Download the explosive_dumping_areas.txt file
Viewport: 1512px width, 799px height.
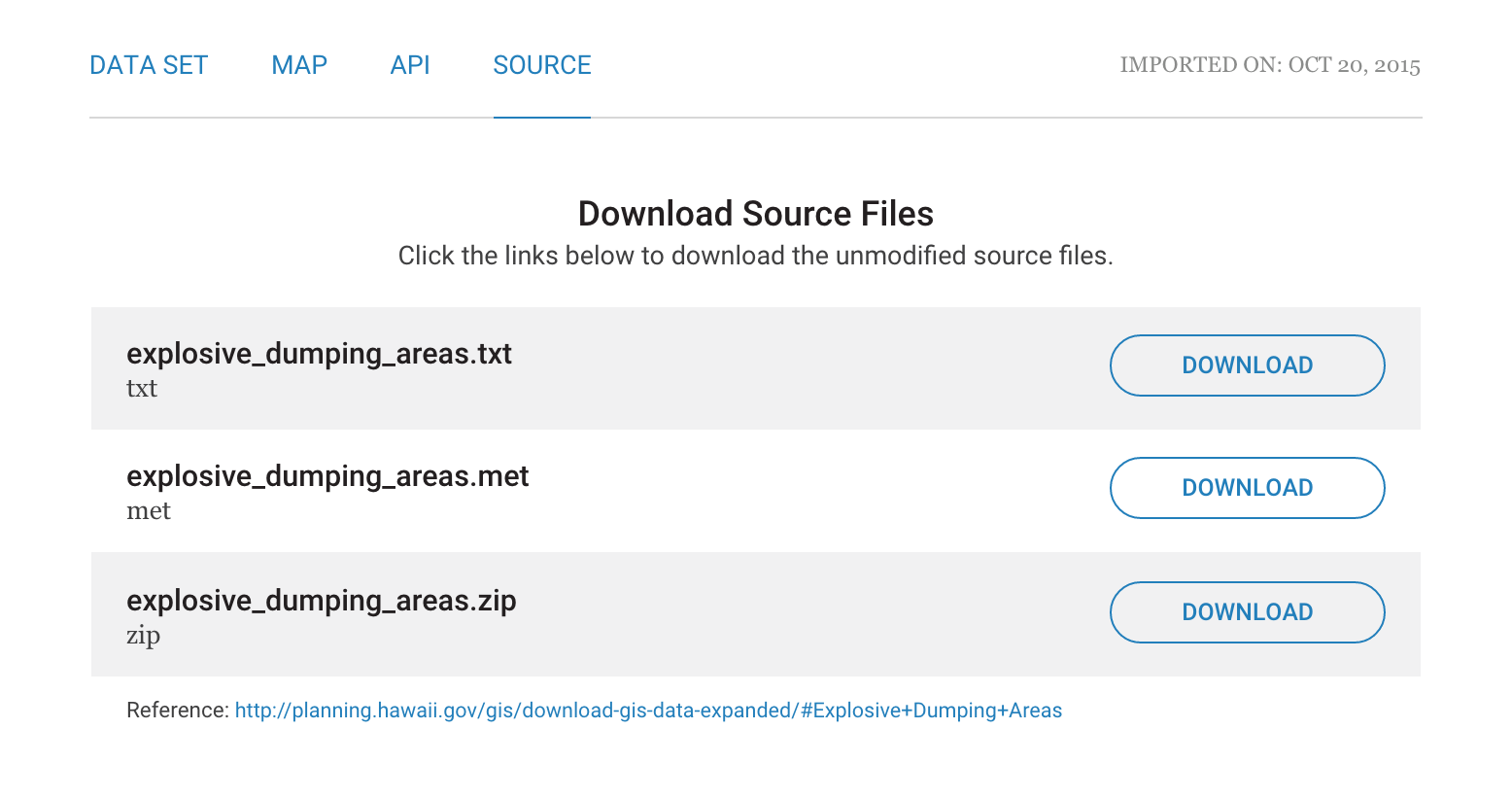1247,365
